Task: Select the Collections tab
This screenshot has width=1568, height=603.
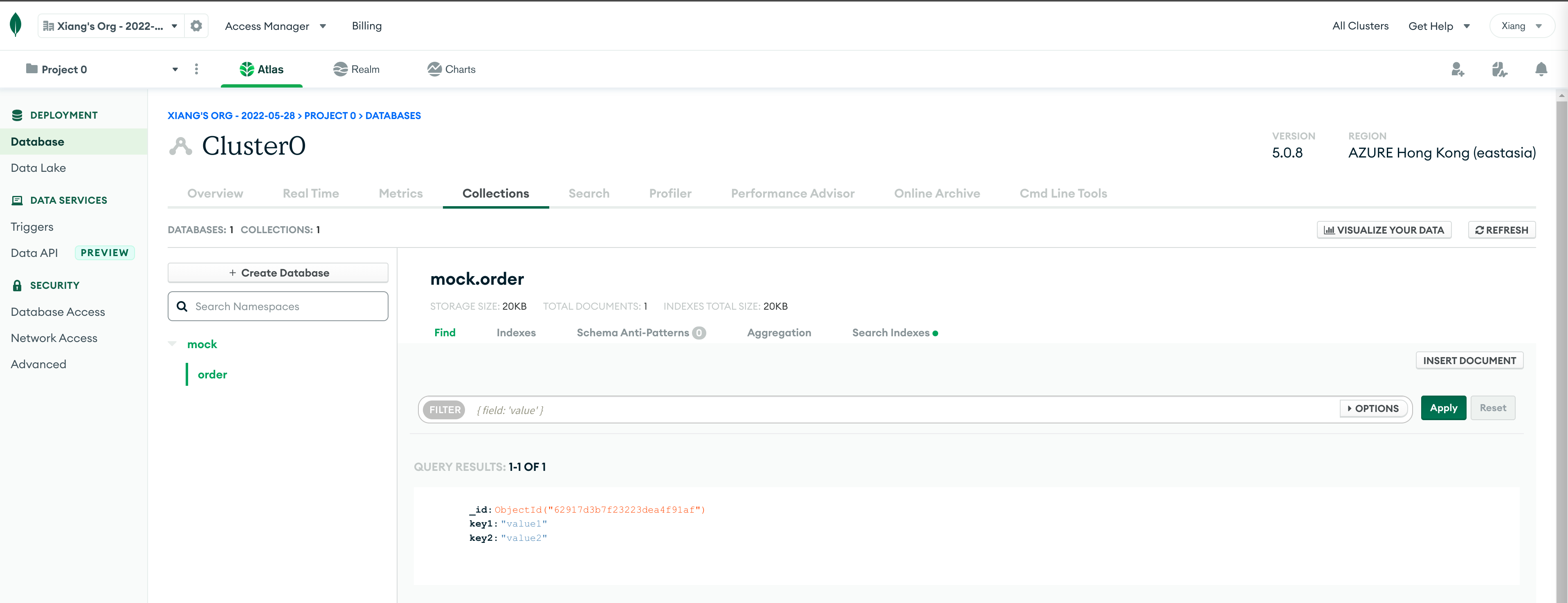Action: [496, 193]
